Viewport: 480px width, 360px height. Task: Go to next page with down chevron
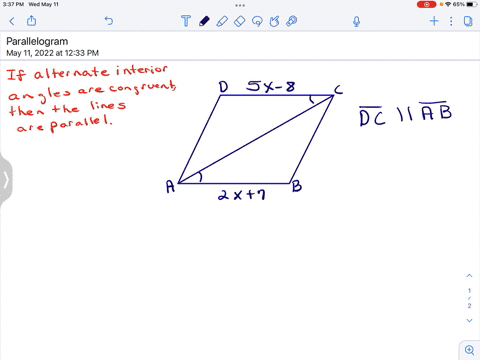click(x=469, y=320)
